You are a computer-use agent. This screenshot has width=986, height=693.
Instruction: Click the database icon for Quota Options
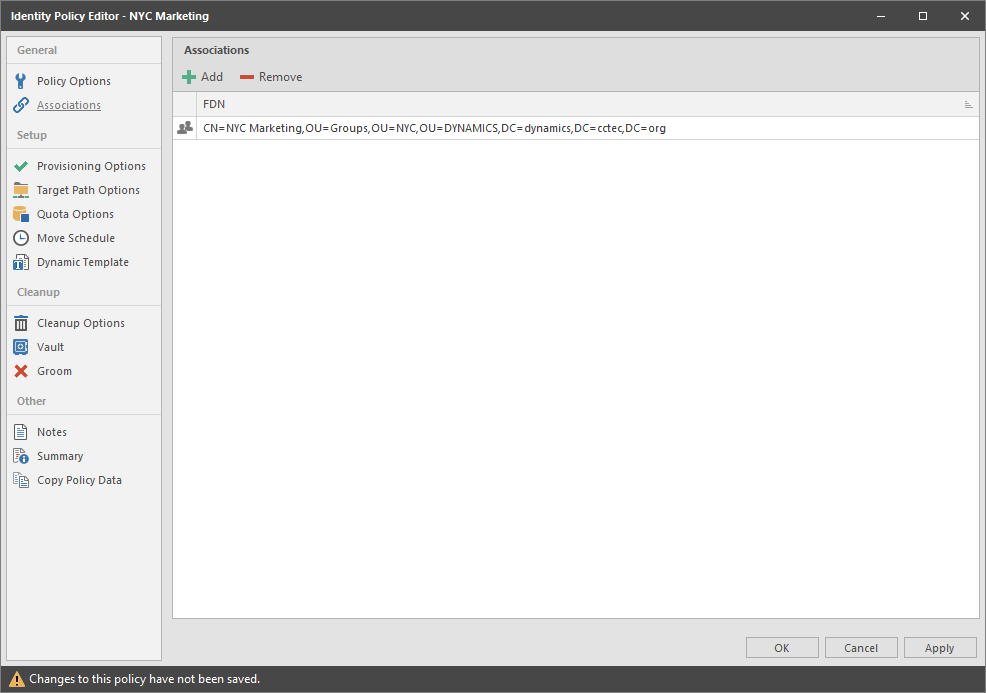click(x=21, y=214)
